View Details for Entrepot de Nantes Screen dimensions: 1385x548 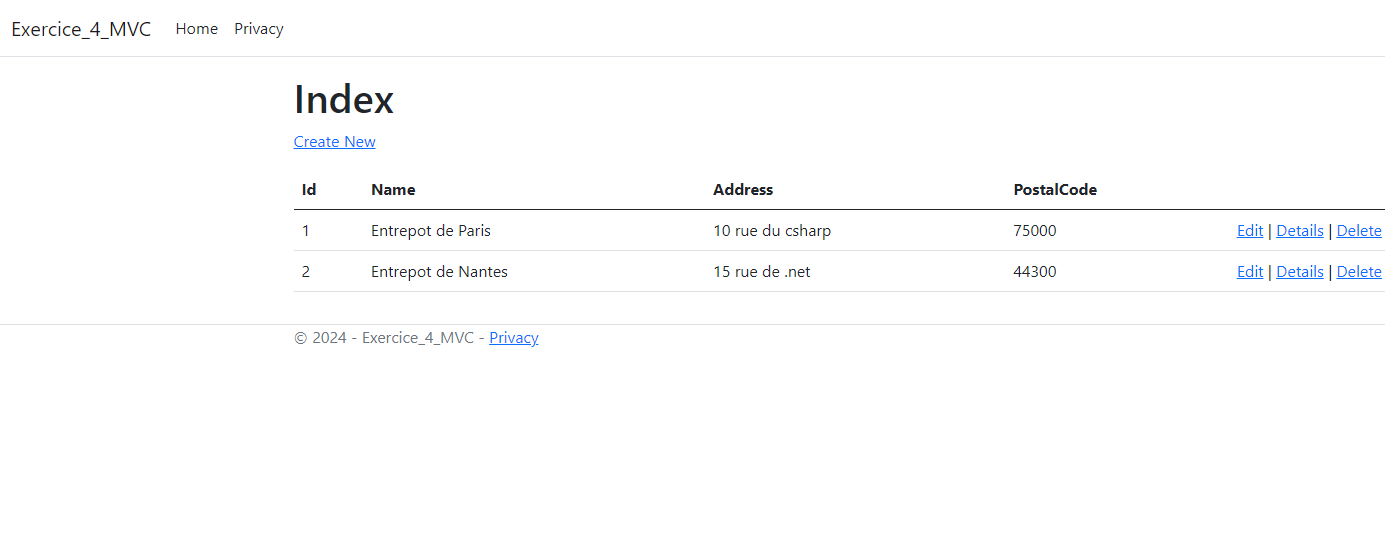pos(1300,272)
